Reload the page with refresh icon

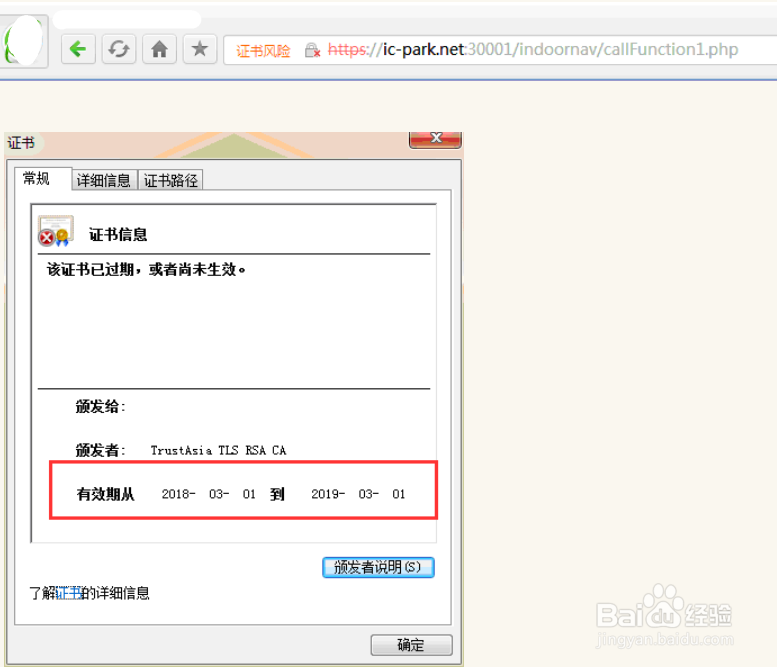(x=119, y=49)
